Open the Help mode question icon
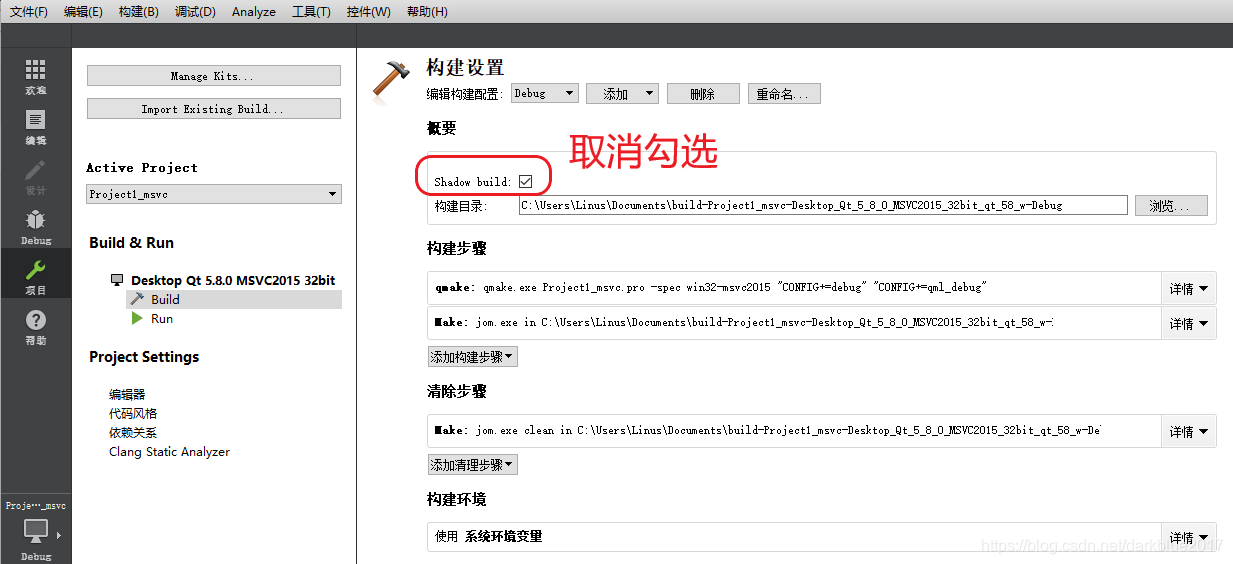1233x564 pixels. (x=36, y=320)
